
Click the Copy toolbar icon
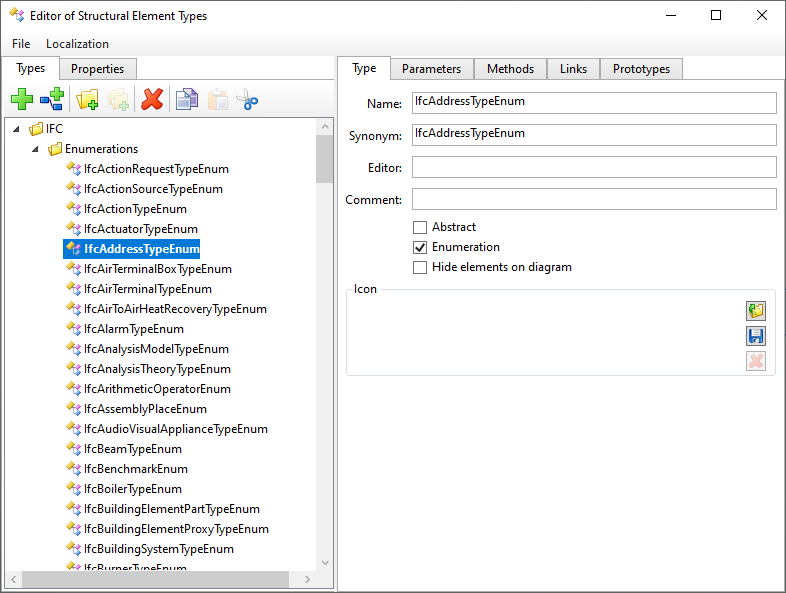pyautogui.click(x=187, y=99)
